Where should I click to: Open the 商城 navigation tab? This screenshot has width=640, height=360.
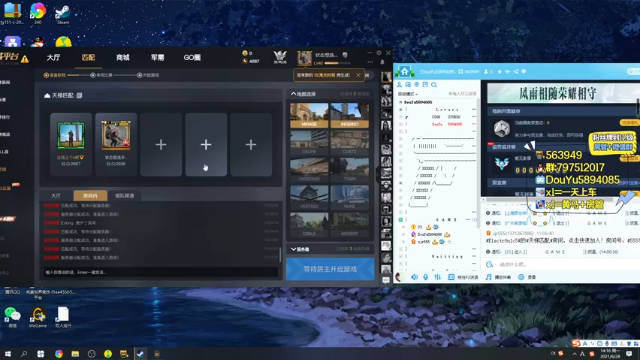click(122, 58)
